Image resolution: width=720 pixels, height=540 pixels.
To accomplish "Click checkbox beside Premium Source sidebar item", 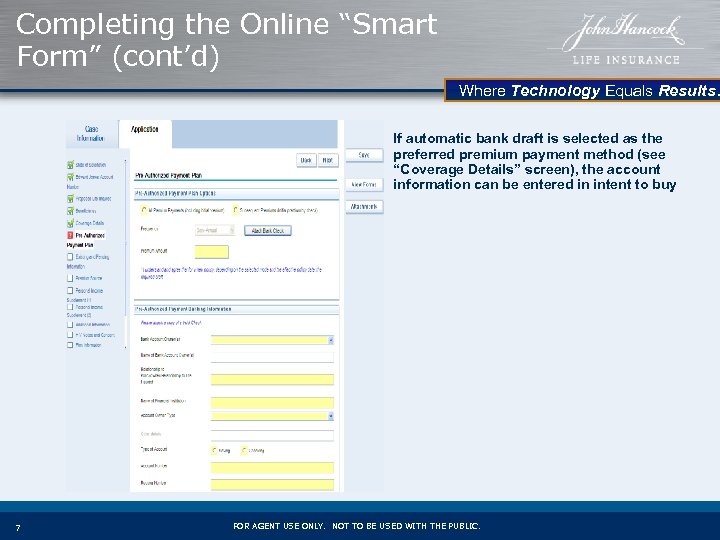I will (70, 278).
